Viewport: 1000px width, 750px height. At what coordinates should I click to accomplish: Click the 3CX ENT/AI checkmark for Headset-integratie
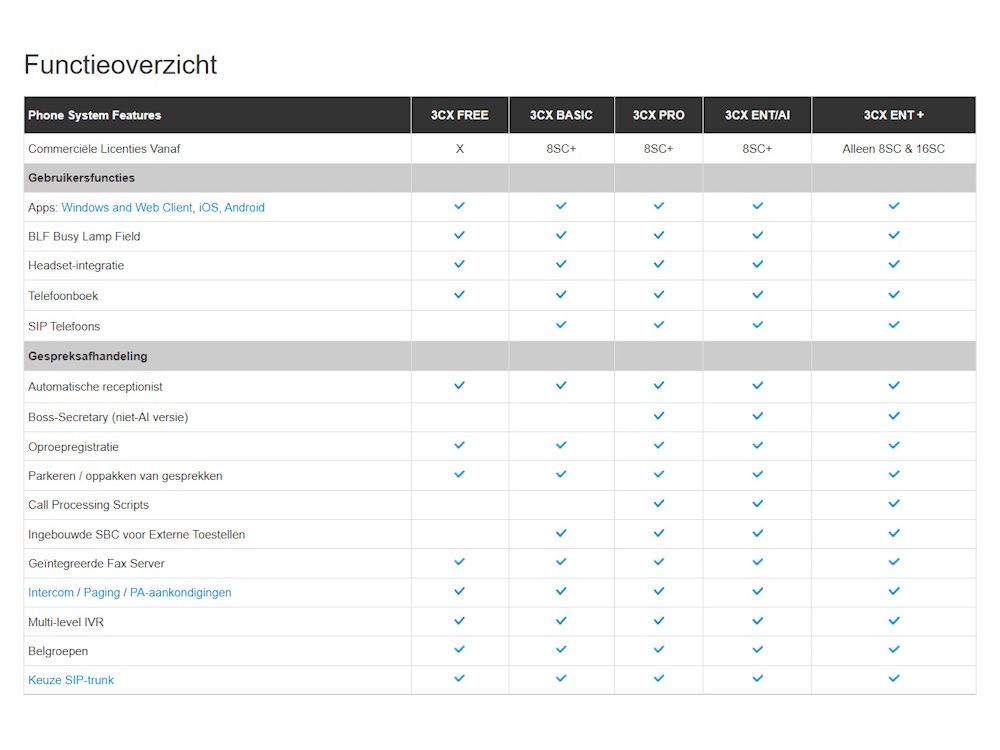pyautogui.click(x=758, y=264)
